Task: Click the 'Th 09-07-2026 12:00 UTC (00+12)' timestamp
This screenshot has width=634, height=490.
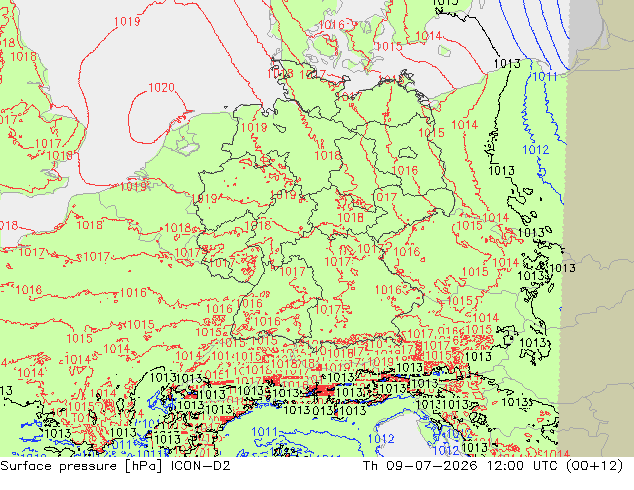Action: pos(493,466)
